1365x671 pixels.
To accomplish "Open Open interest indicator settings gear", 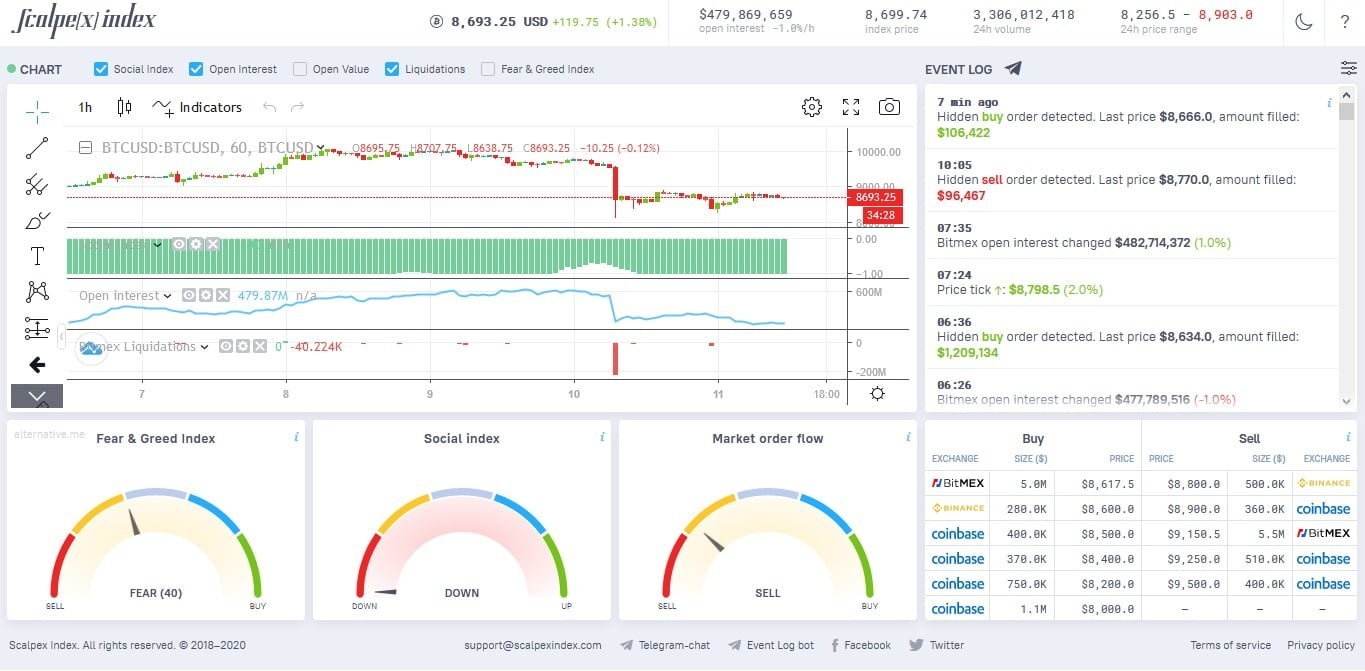I will [205, 296].
